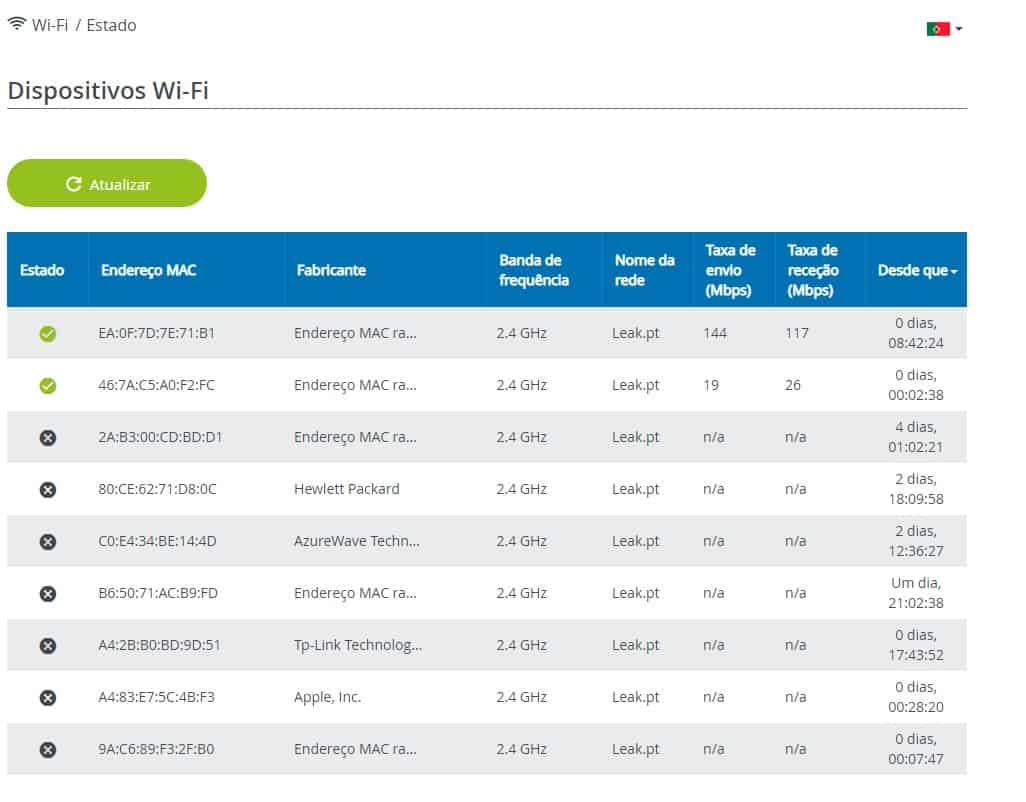Click disconnected status icon for AzureWave device
This screenshot has width=1026, height=802.
point(47,542)
